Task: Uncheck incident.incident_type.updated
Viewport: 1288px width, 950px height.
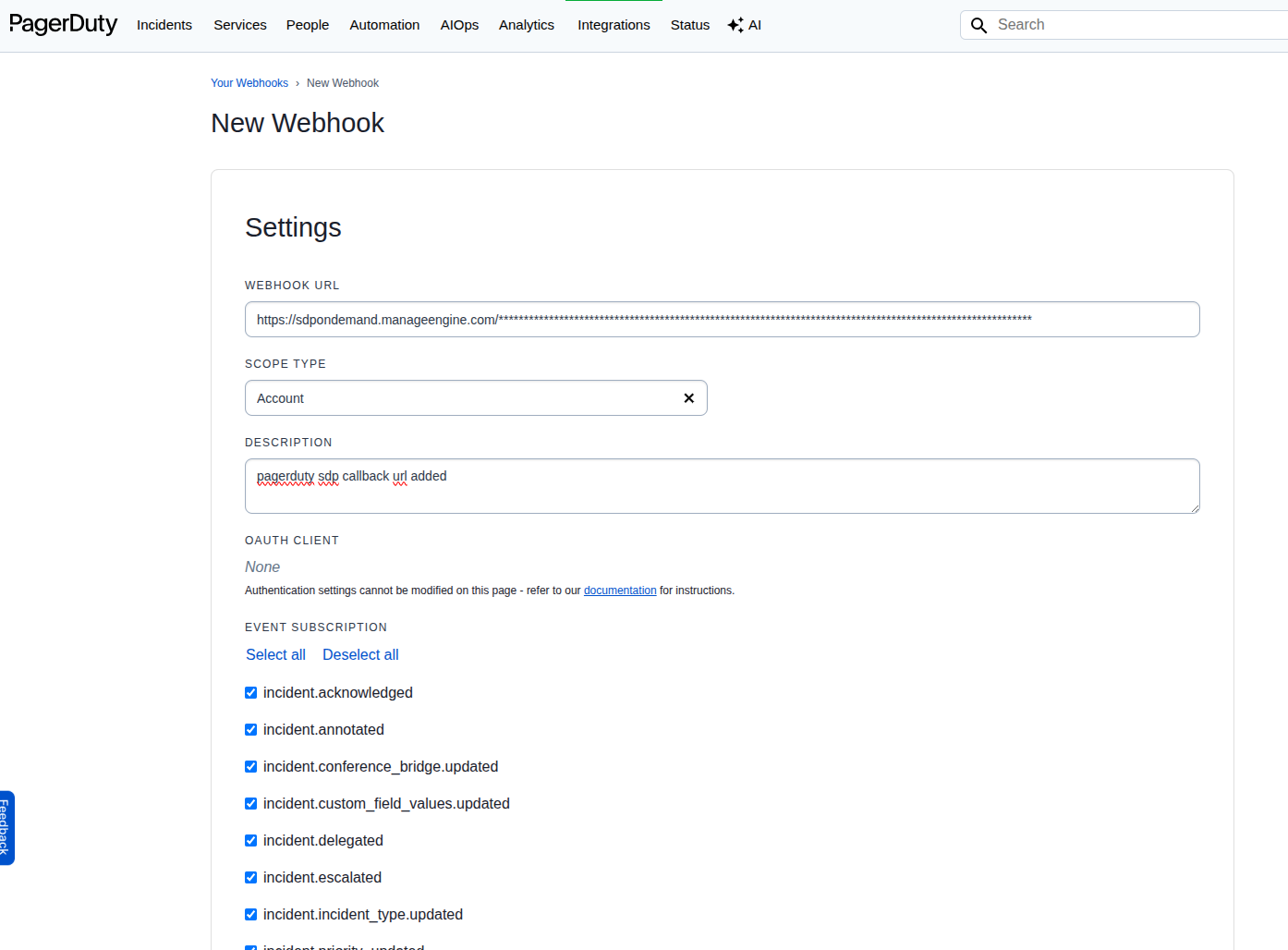Action: click(250, 914)
